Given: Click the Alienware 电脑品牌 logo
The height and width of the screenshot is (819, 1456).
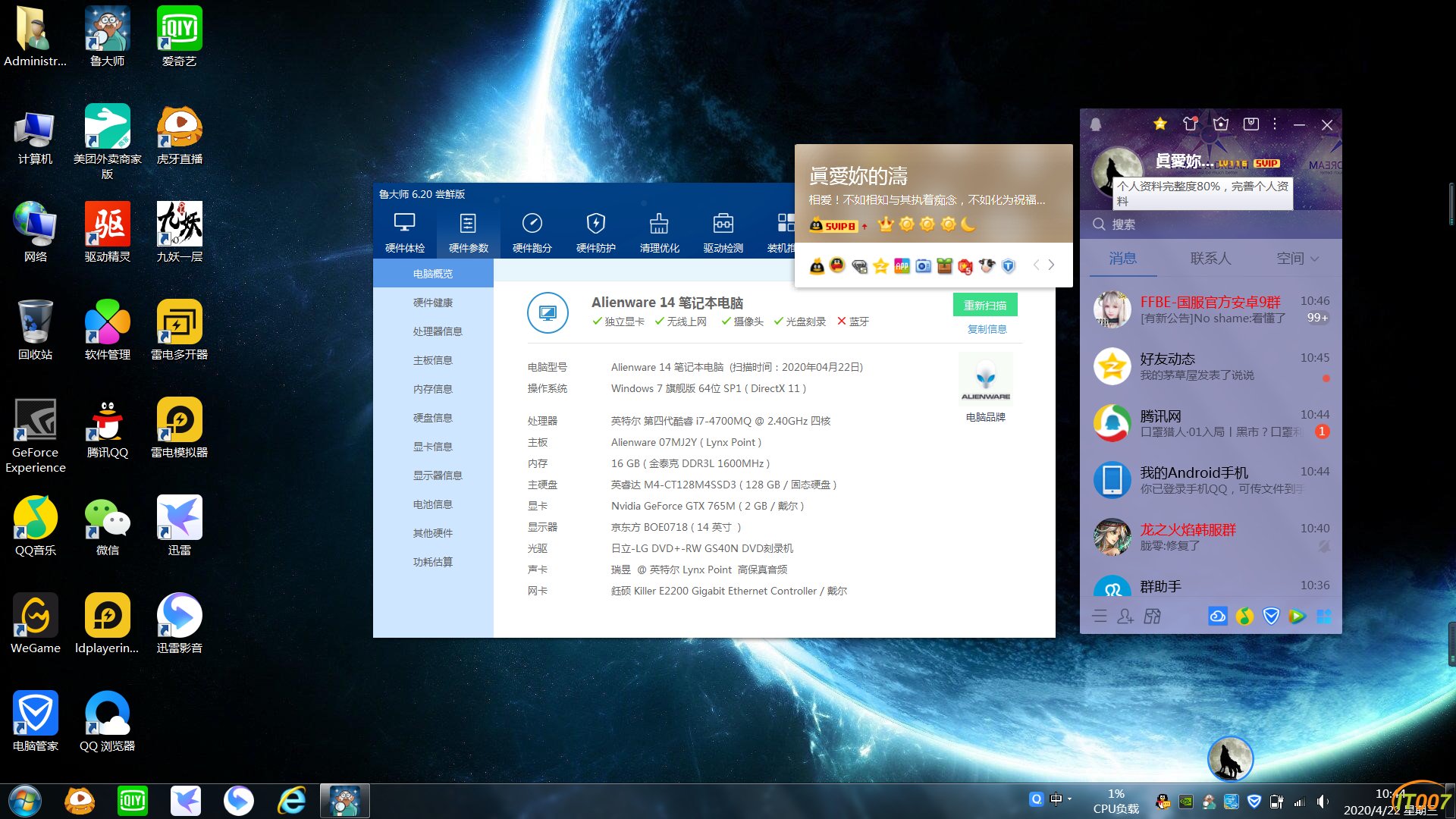Looking at the screenshot, I should (x=986, y=380).
